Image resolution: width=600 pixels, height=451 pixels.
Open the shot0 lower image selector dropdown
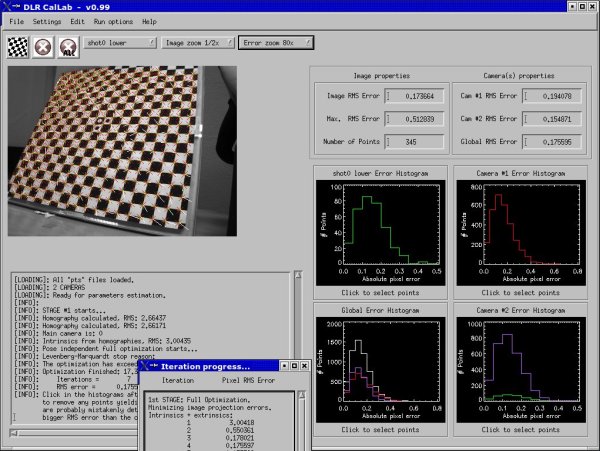121,43
